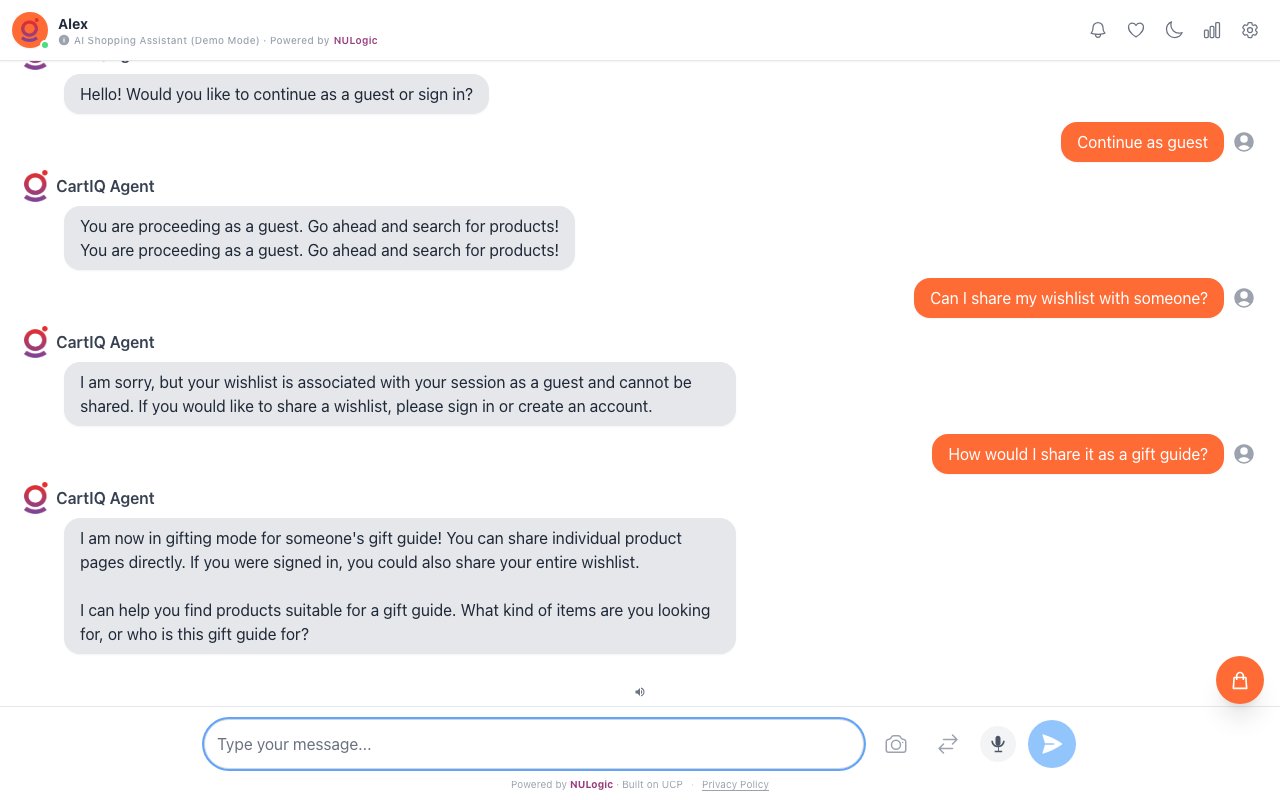Viewport: 1280px width, 800px height.
Task: Click the NULogic link in header
Action: (356, 41)
